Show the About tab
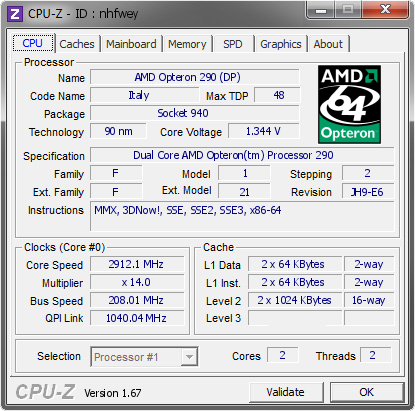Image resolution: width=415 pixels, height=411 pixels. (328, 44)
